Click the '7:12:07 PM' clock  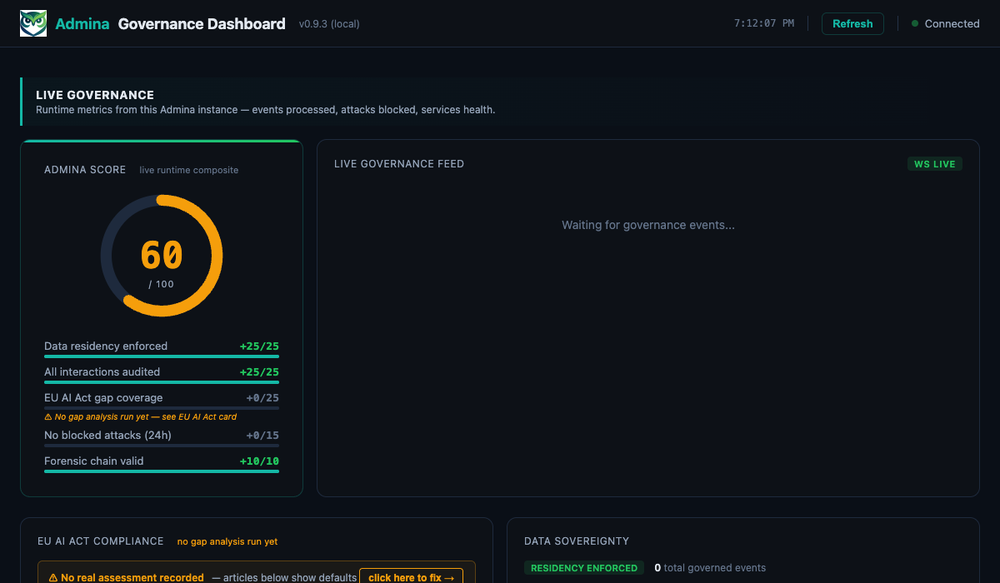pyautogui.click(x=764, y=24)
